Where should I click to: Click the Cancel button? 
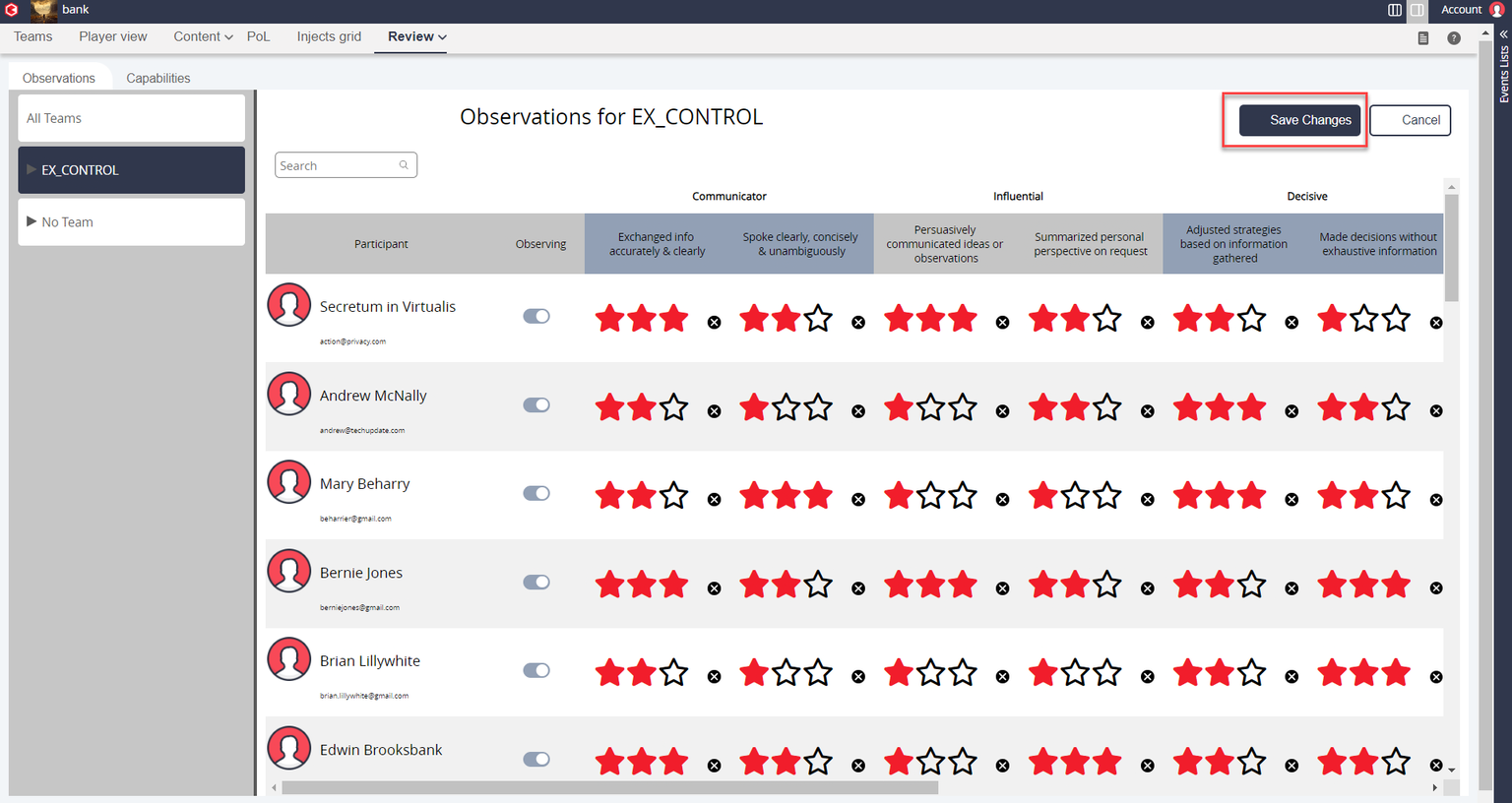coord(1410,120)
